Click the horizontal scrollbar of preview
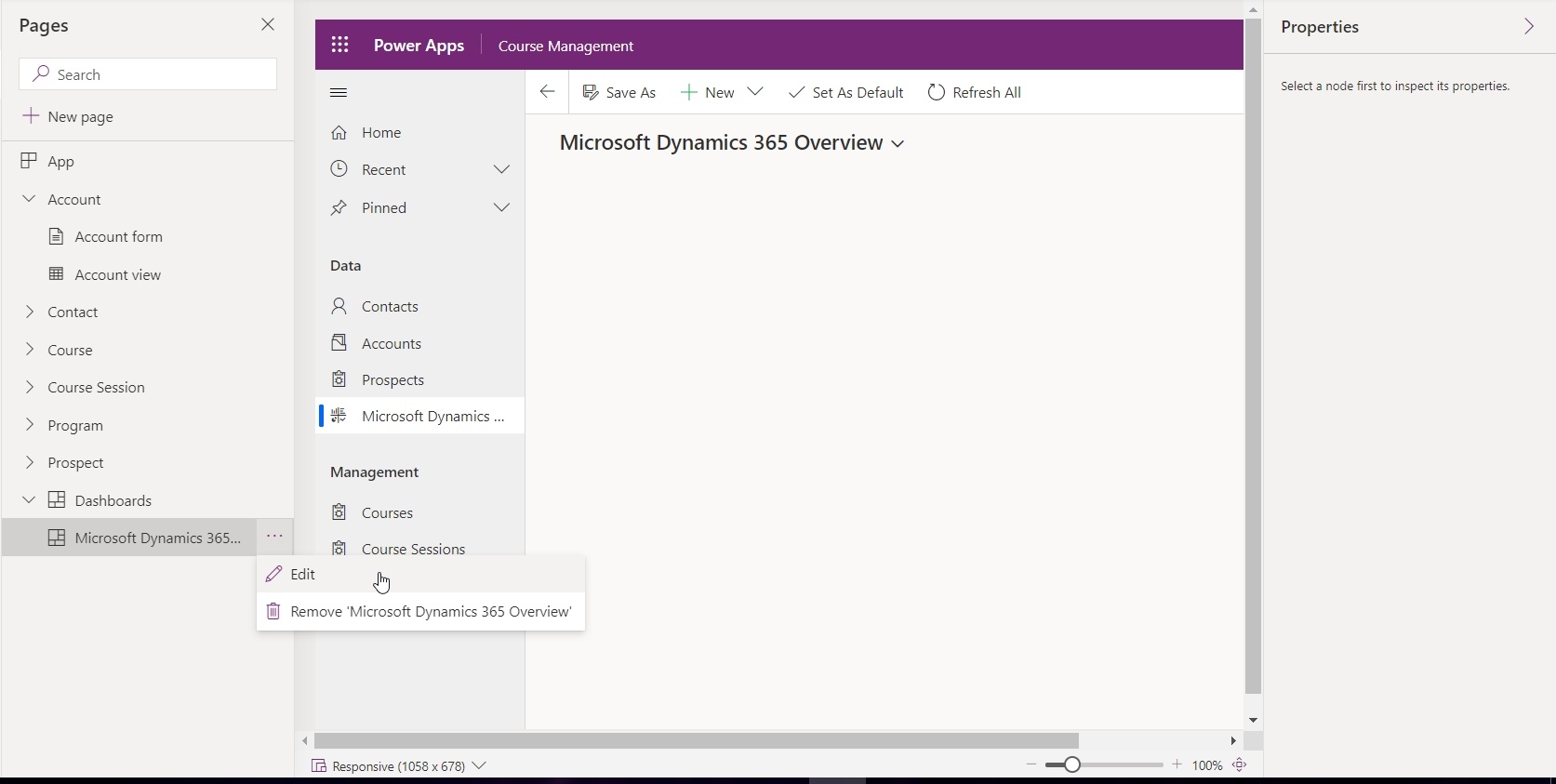1556x784 pixels. (697, 741)
